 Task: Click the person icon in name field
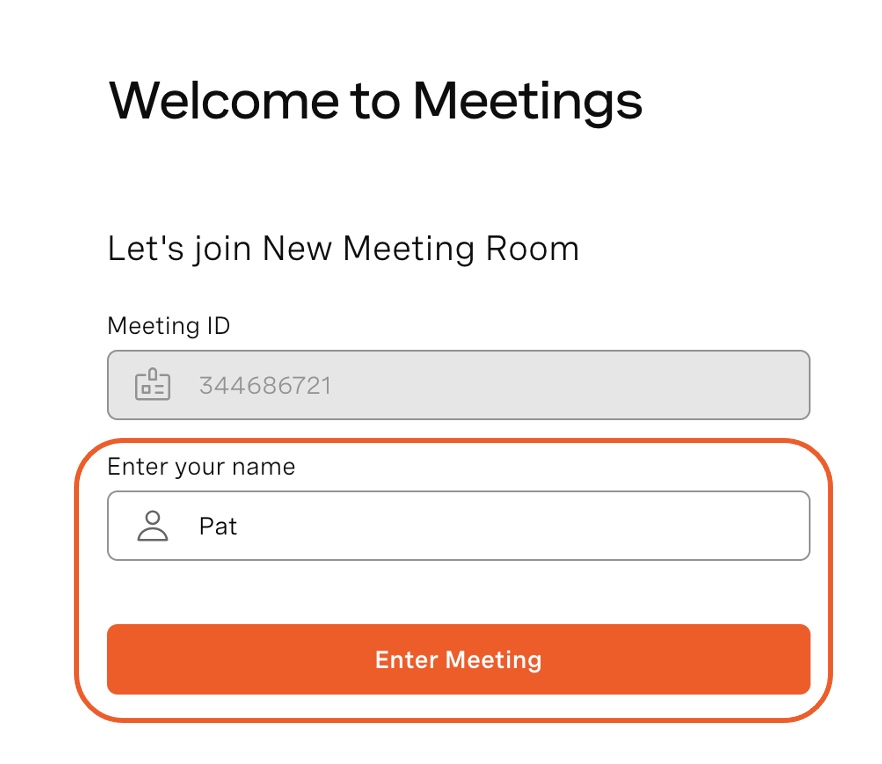(152, 525)
